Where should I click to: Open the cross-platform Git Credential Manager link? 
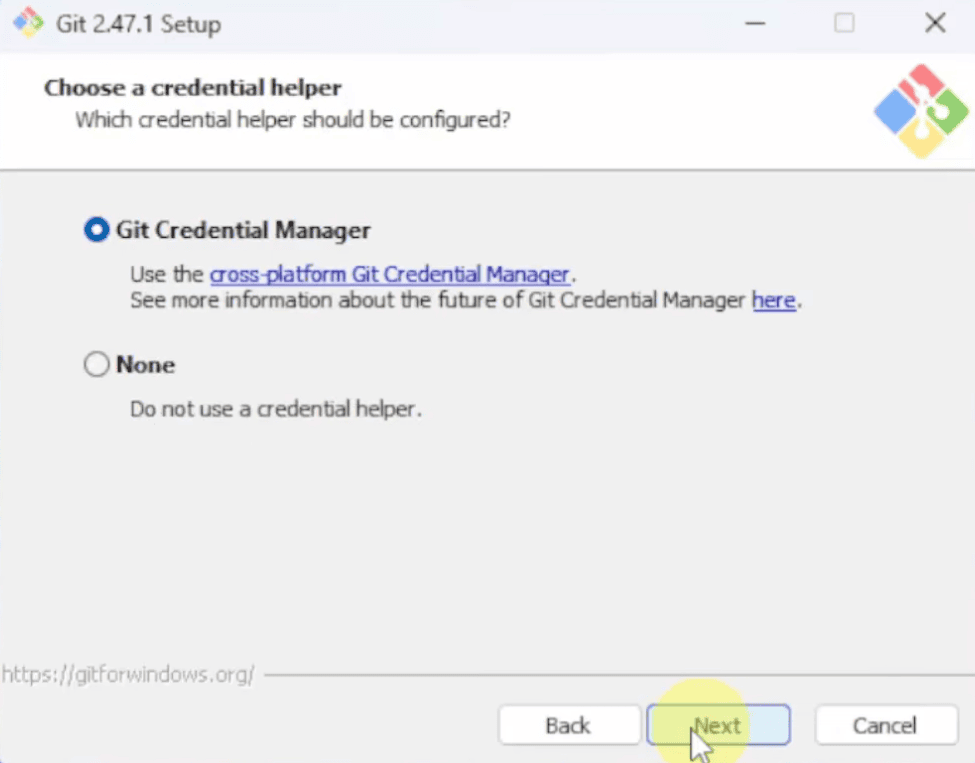[x=390, y=273]
